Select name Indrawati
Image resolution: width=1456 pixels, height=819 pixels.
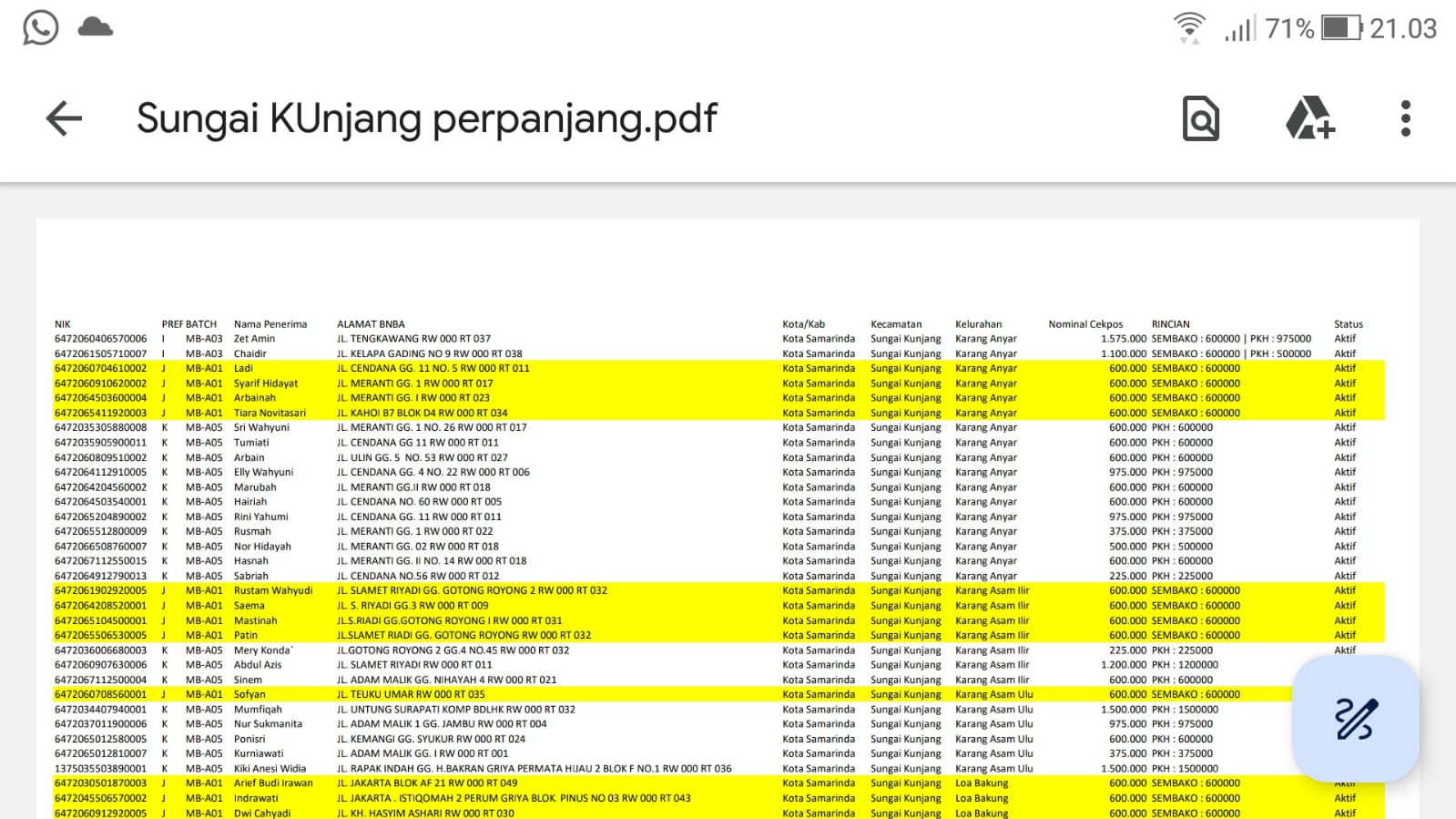coord(256,798)
